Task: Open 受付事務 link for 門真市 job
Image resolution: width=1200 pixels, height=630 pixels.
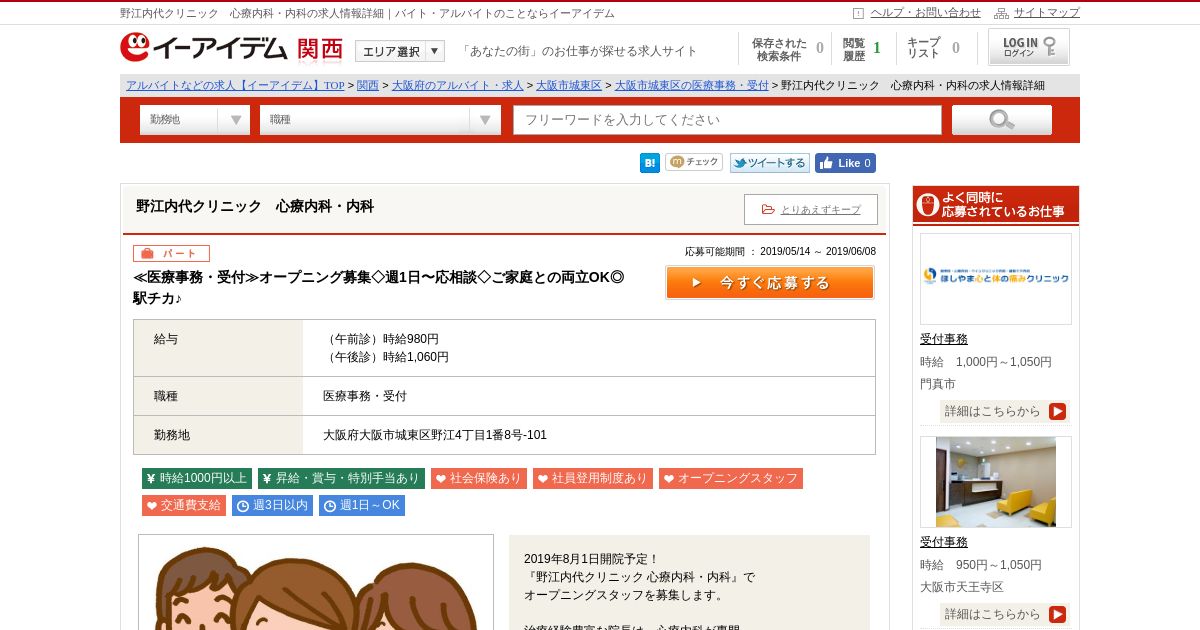Action: coord(944,339)
